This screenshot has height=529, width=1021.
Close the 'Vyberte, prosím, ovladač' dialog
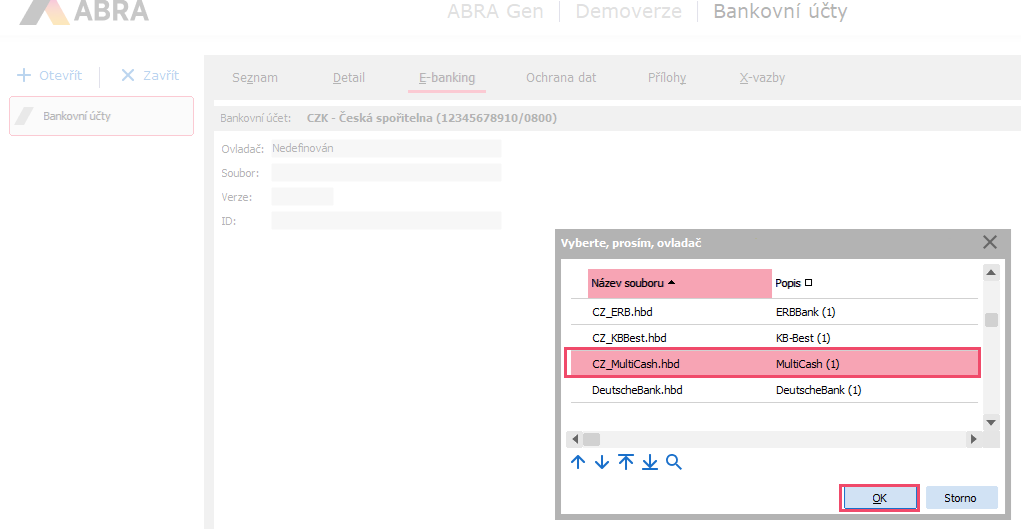pos(990,242)
